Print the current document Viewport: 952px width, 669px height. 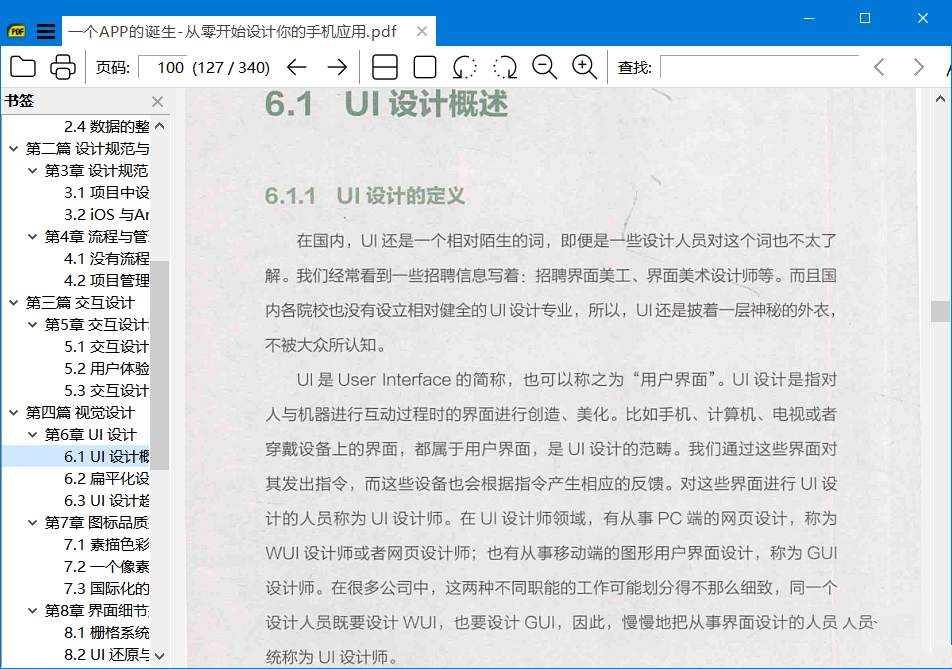coord(60,67)
